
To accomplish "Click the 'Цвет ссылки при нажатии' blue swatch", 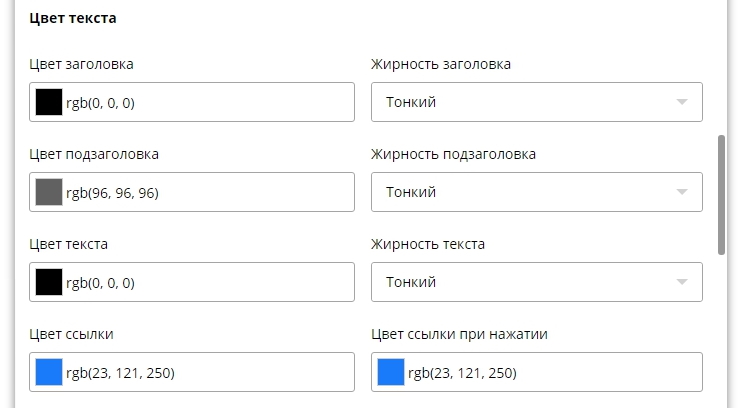I will click(x=391, y=372).
